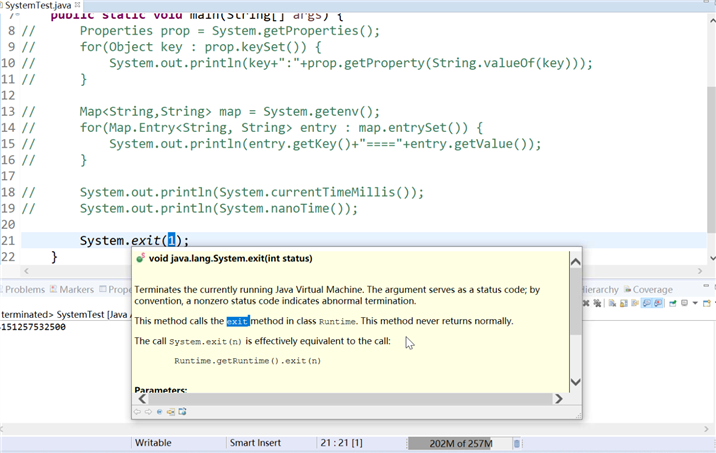Image resolution: width=716 pixels, height=453 pixels.
Task: Toggle Word Wrap icon in Console toolbar
Action: [x=635, y=303]
